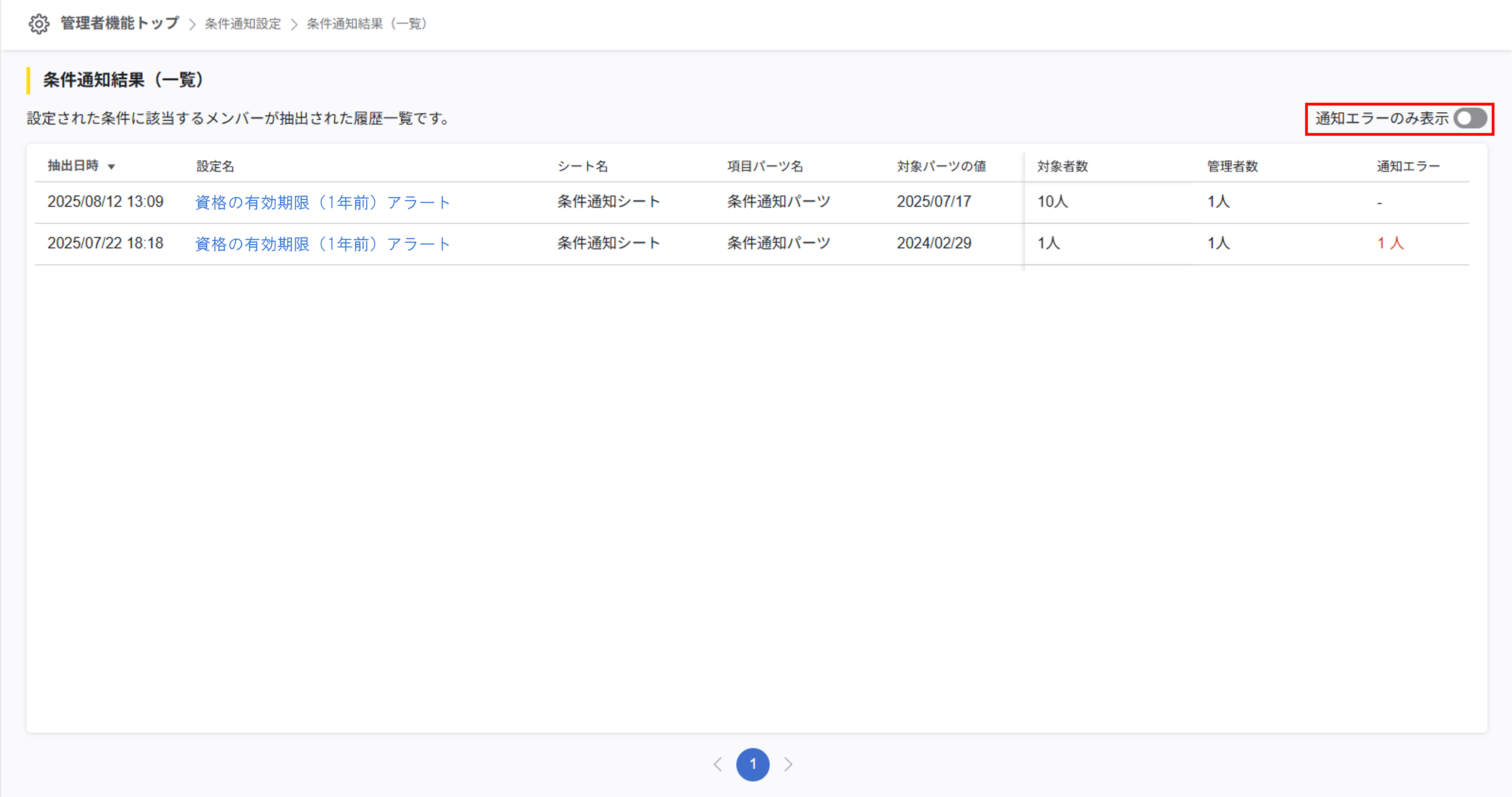Select 条件通知結果（一覧） breadcrumb item
The width and height of the screenshot is (1512, 797).
(x=366, y=24)
